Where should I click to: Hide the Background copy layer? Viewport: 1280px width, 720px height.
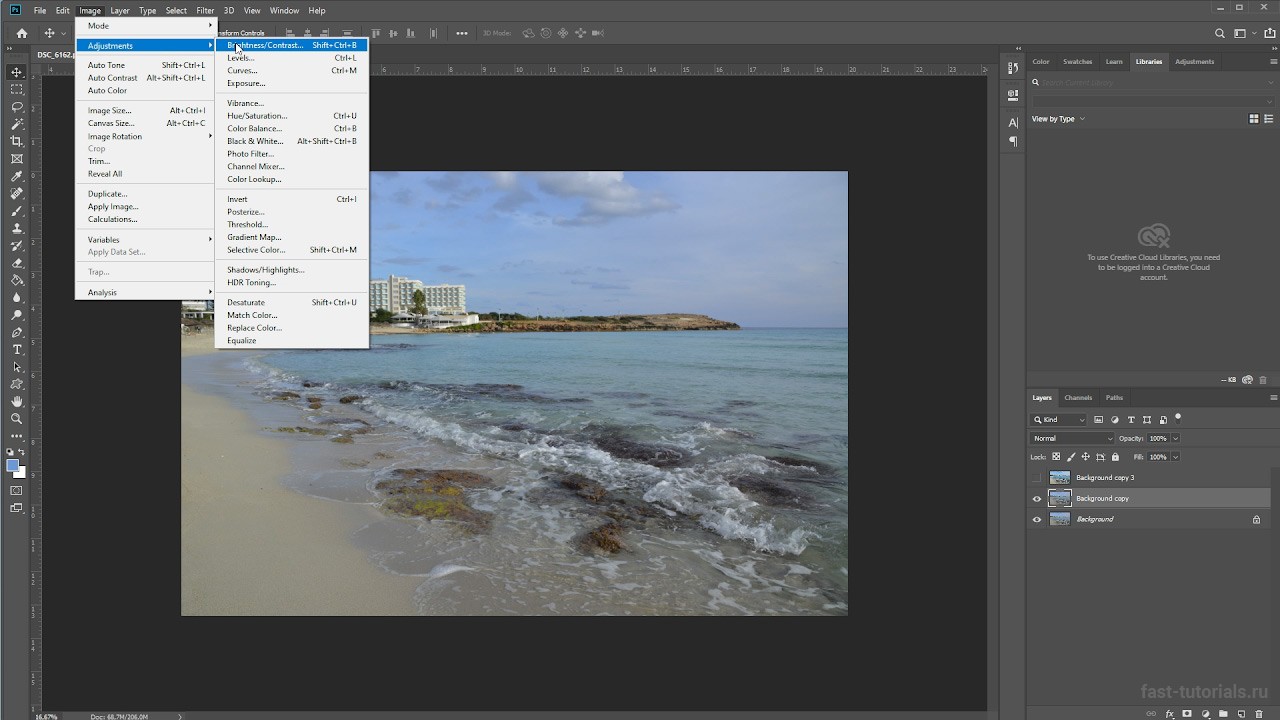pyautogui.click(x=1037, y=499)
